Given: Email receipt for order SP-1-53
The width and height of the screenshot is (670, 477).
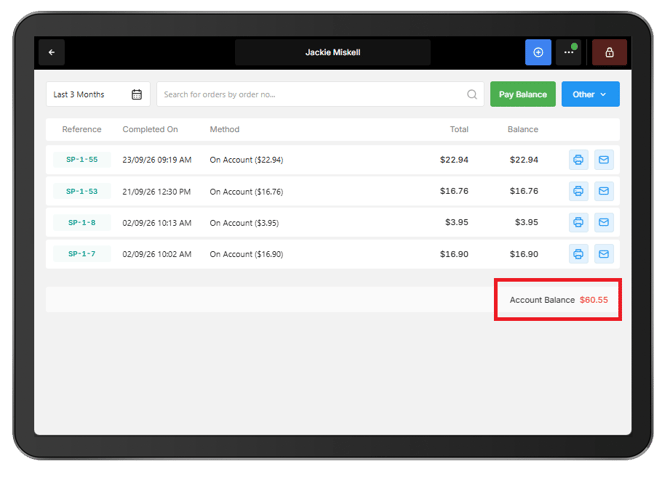Looking at the screenshot, I should click(604, 191).
